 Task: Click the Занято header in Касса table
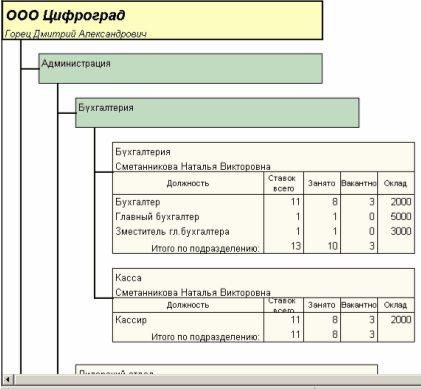click(x=322, y=305)
